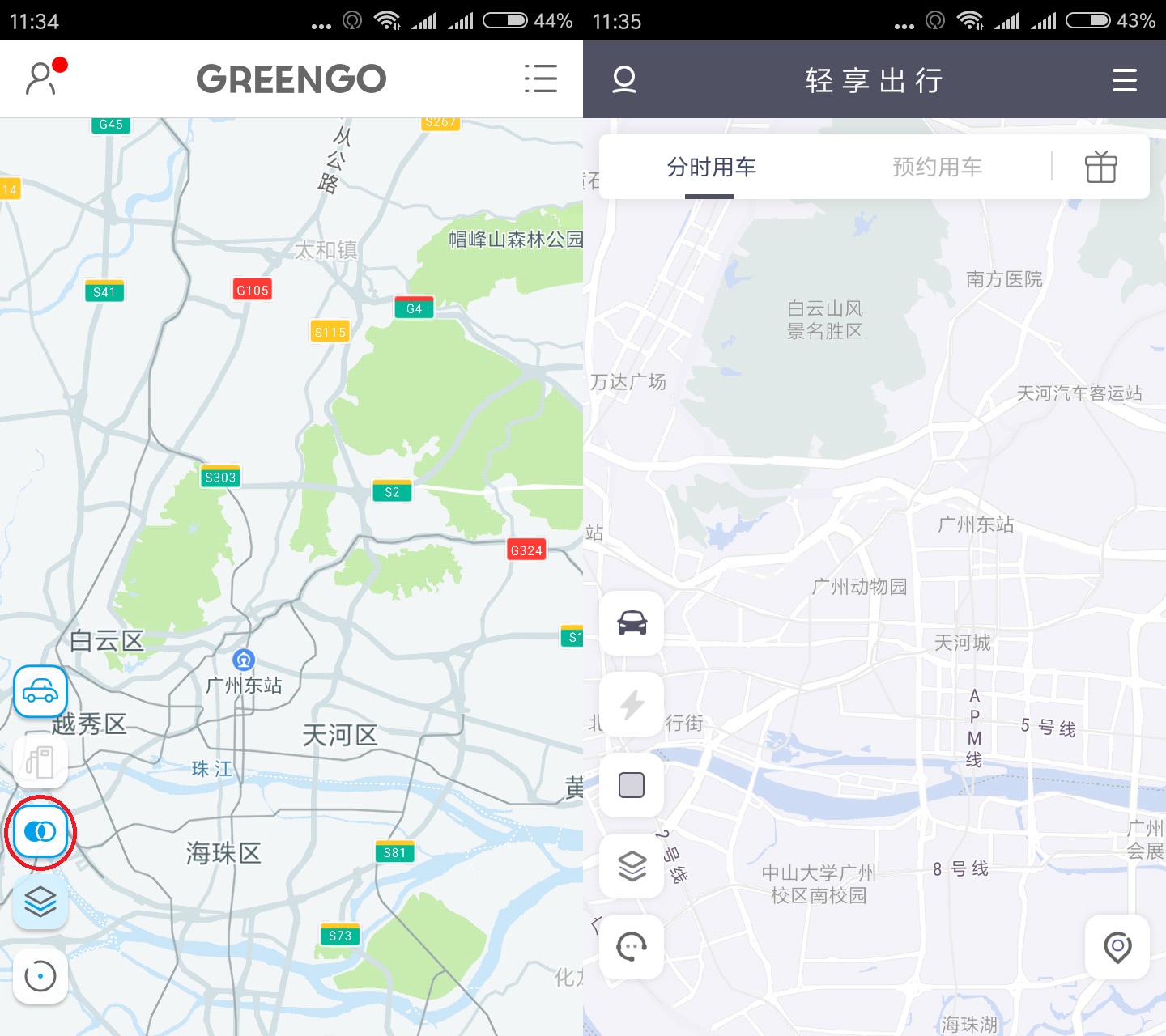
Task: Open the hamburger menu in 轻享出行
Action: click(x=1124, y=79)
